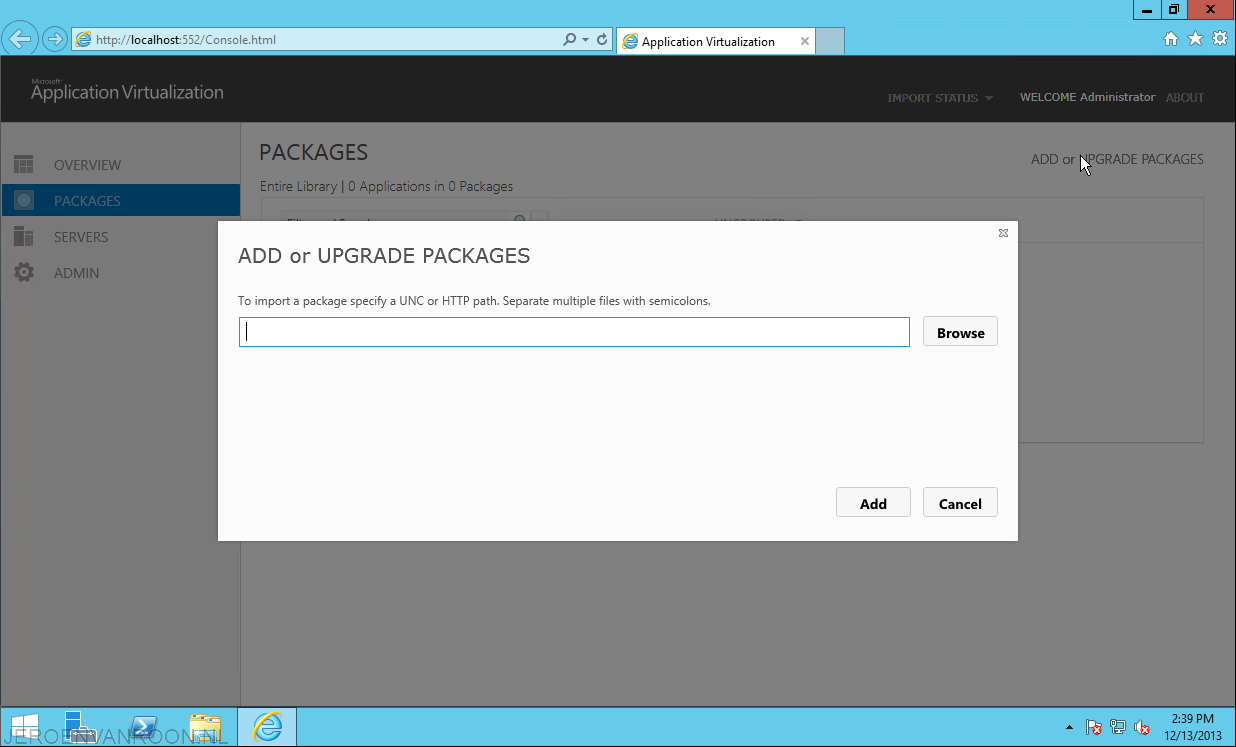Focus the package path input field
Image resolution: width=1236 pixels, height=747 pixels.
[x=574, y=332]
